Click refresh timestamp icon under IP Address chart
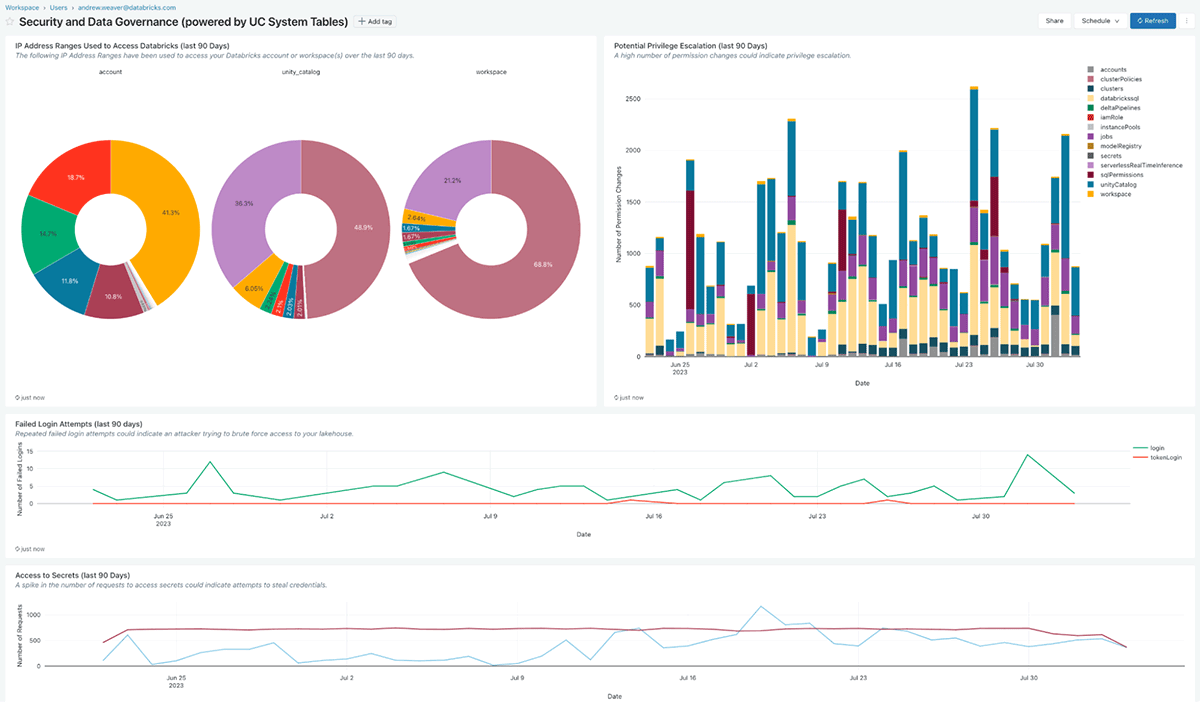Screen dimensions: 1200x702 pos(18,397)
